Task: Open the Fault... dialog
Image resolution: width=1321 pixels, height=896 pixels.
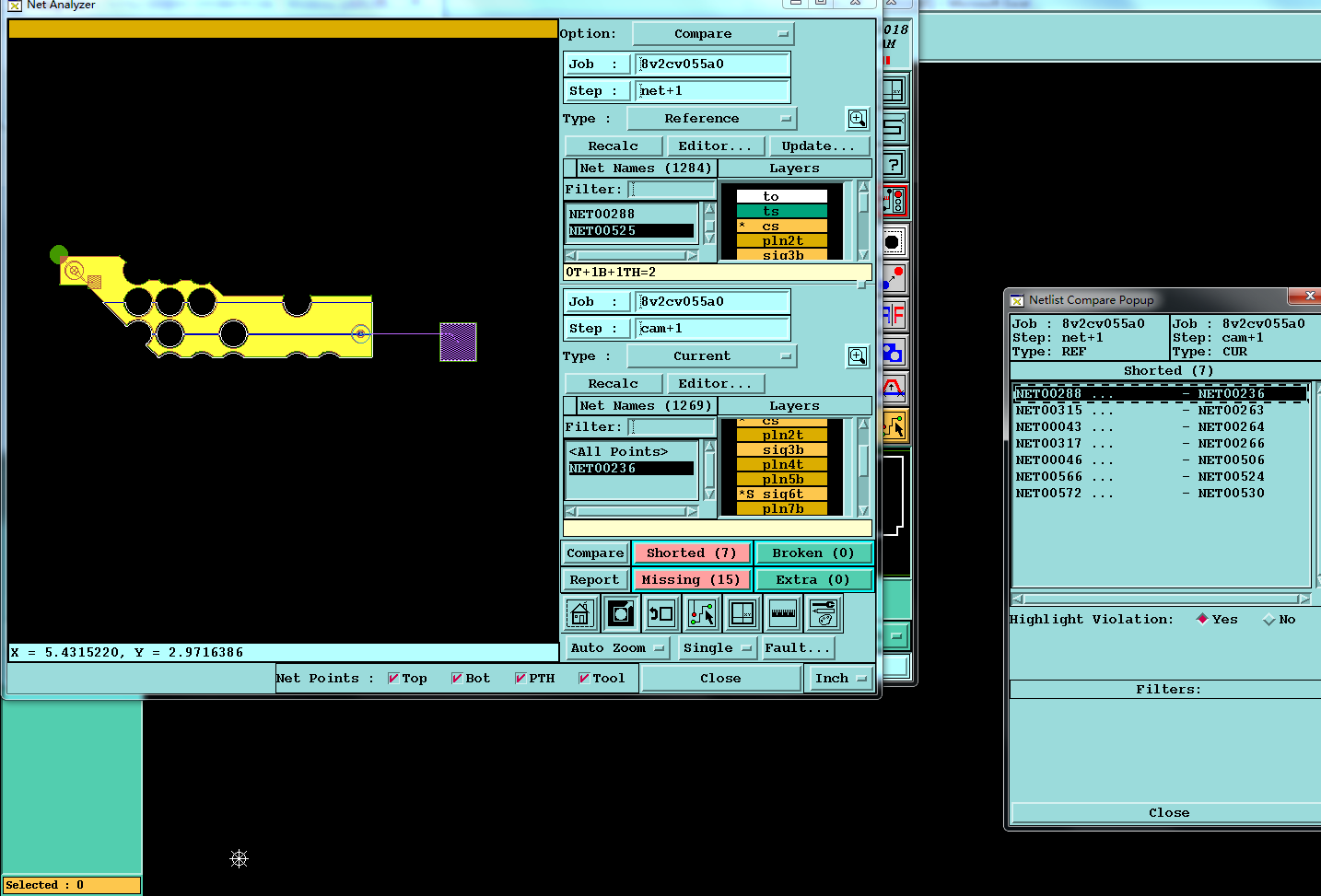Action: point(798,648)
